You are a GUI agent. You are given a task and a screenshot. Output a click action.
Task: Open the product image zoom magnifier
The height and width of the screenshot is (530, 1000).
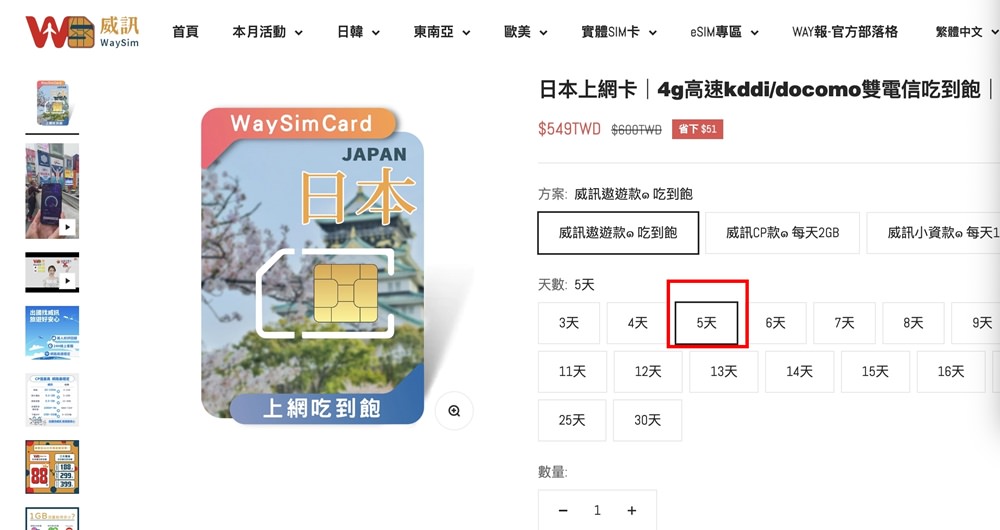pyautogui.click(x=454, y=411)
